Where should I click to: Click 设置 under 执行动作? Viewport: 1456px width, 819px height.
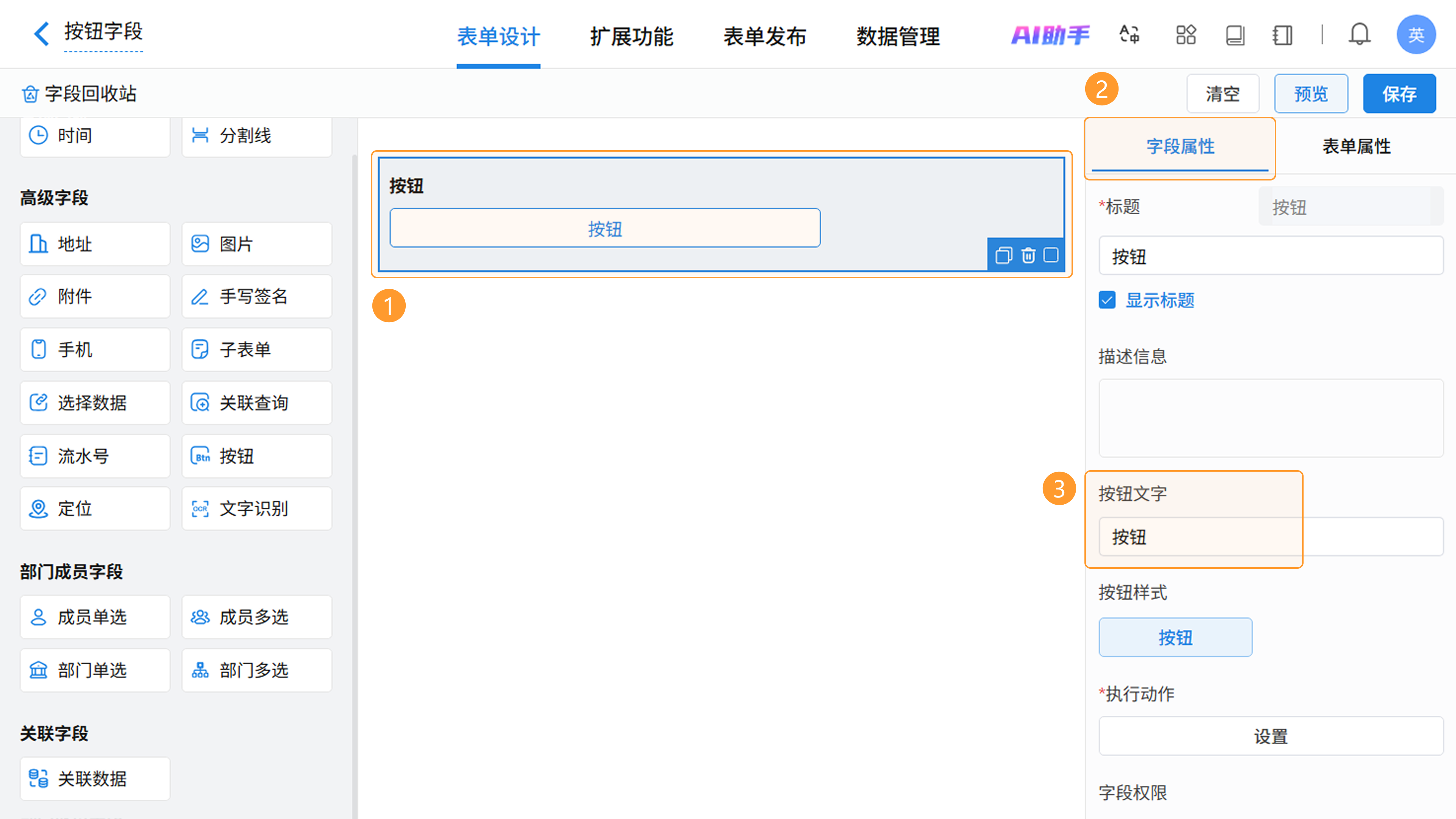pos(1271,736)
